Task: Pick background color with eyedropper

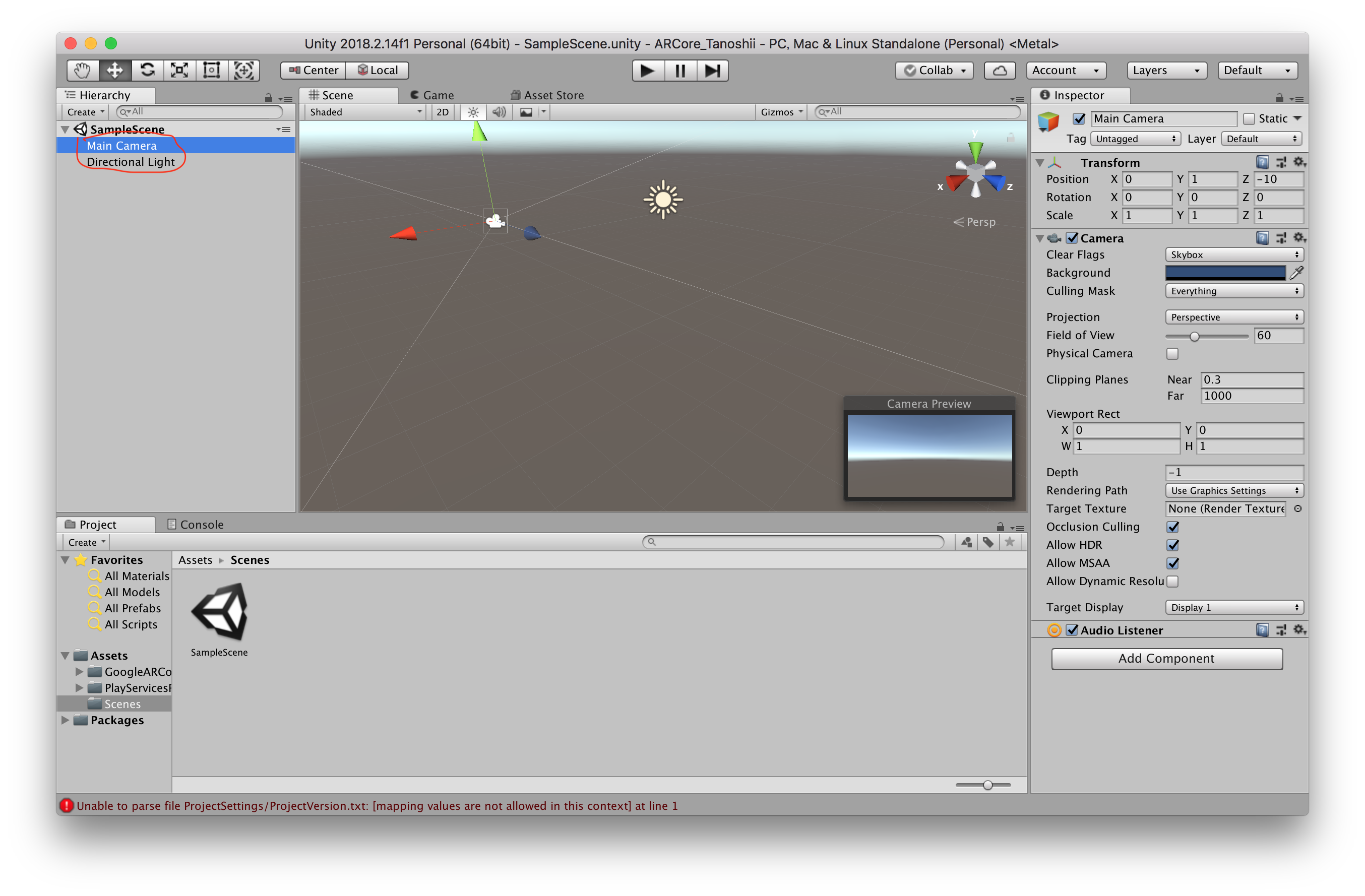Action: coord(1296,273)
